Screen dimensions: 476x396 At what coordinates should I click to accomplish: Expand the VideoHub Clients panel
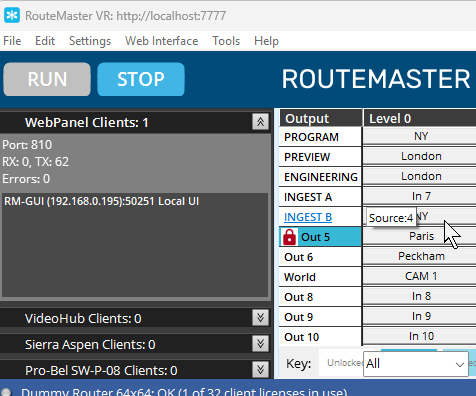pyautogui.click(x=260, y=318)
